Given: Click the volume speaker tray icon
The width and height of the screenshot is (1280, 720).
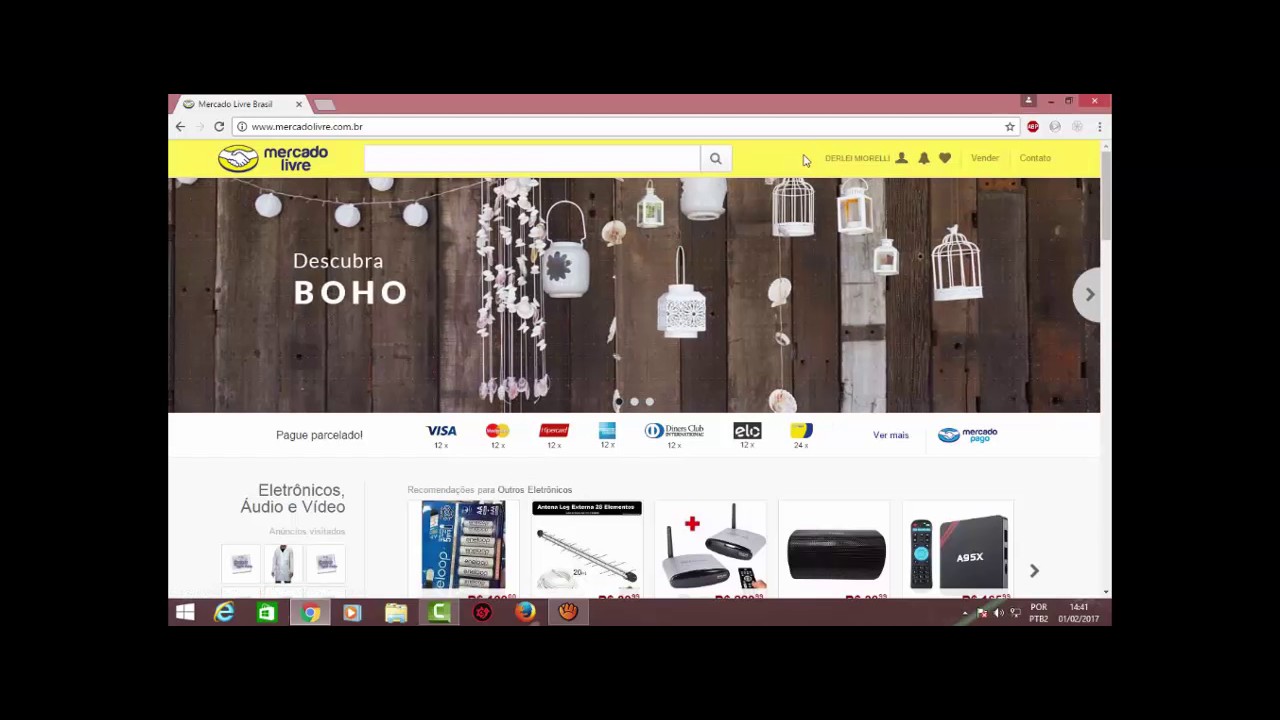Looking at the screenshot, I should pos(998,613).
